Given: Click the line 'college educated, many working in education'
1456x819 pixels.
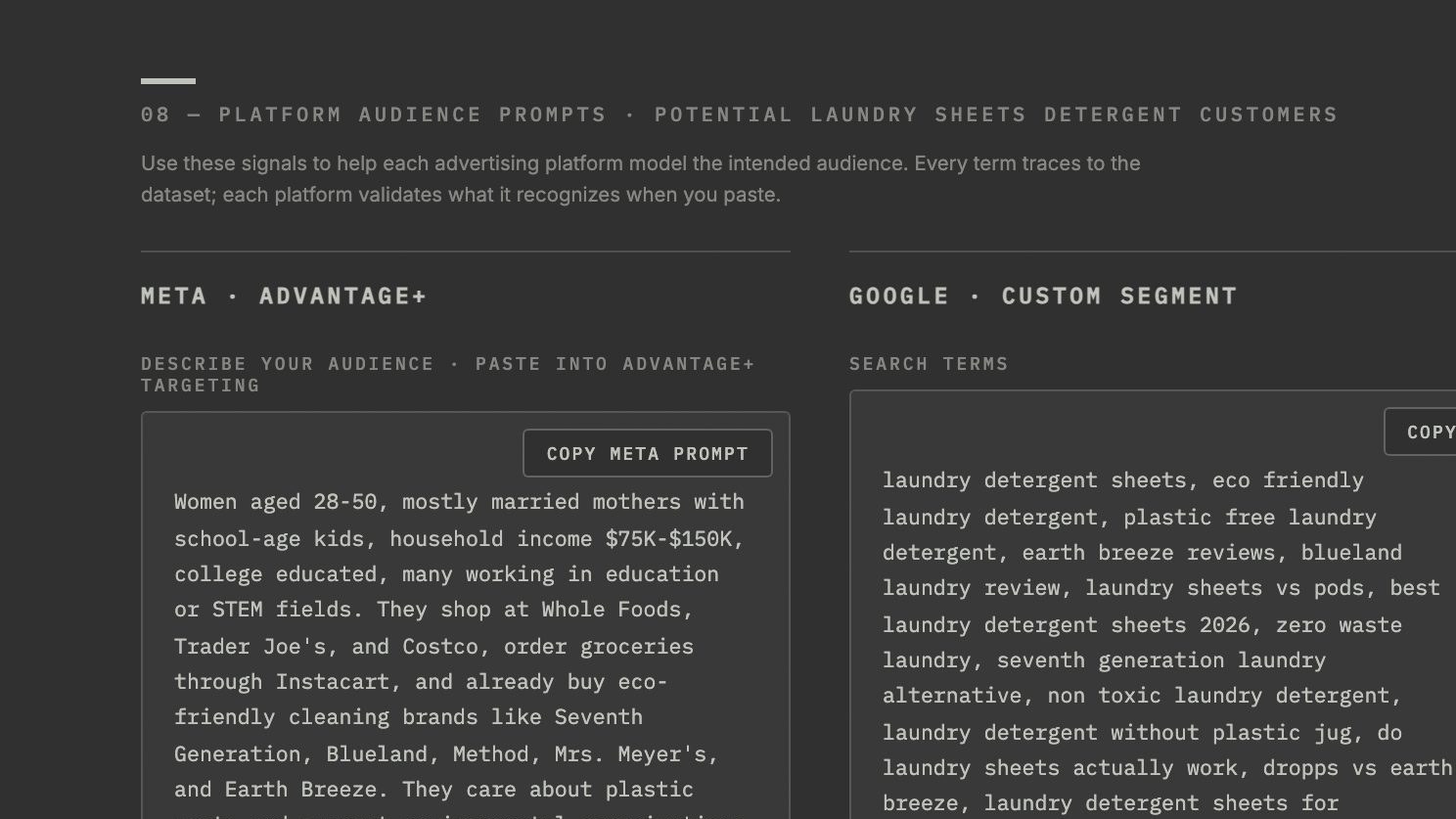Looking at the screenshot, I should 446,574.
